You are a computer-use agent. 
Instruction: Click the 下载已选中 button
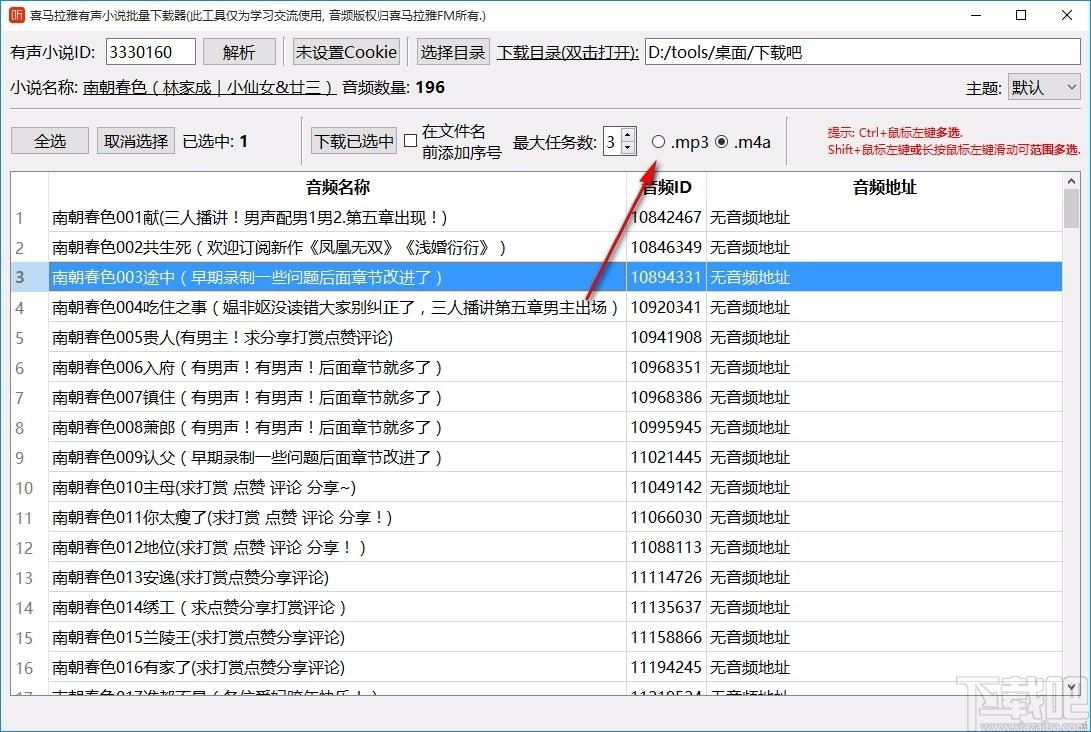pyautogui.click(x=353, y=141)
